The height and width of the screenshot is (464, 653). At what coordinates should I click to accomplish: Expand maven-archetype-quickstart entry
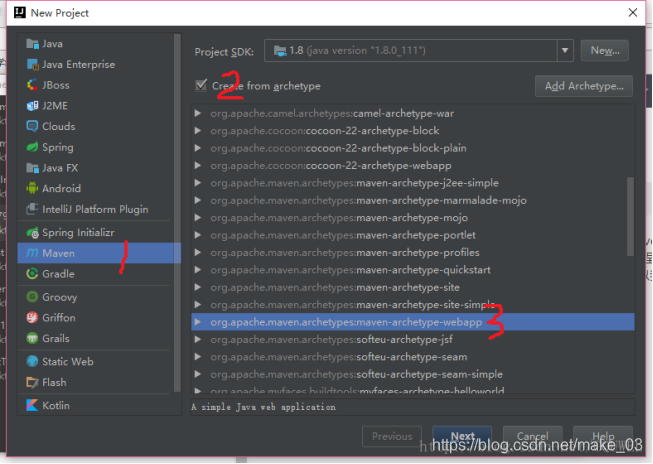(198, 270)
